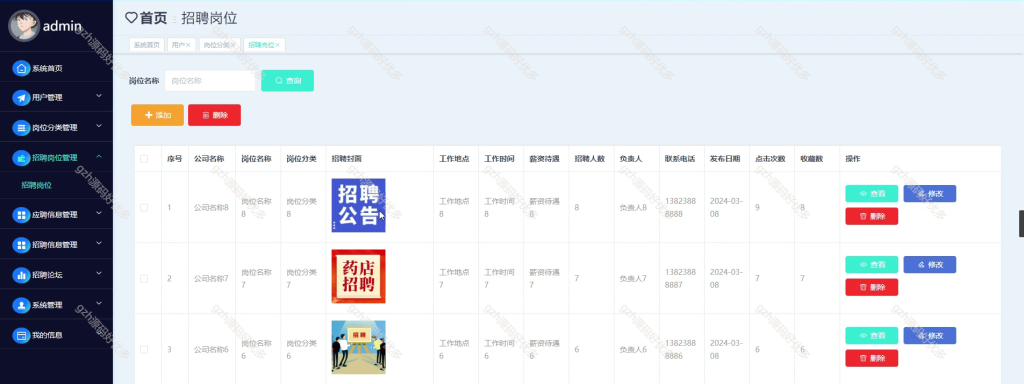
Task: Click 首页 breadcrumb link
Action: click(x=153, y=18)
